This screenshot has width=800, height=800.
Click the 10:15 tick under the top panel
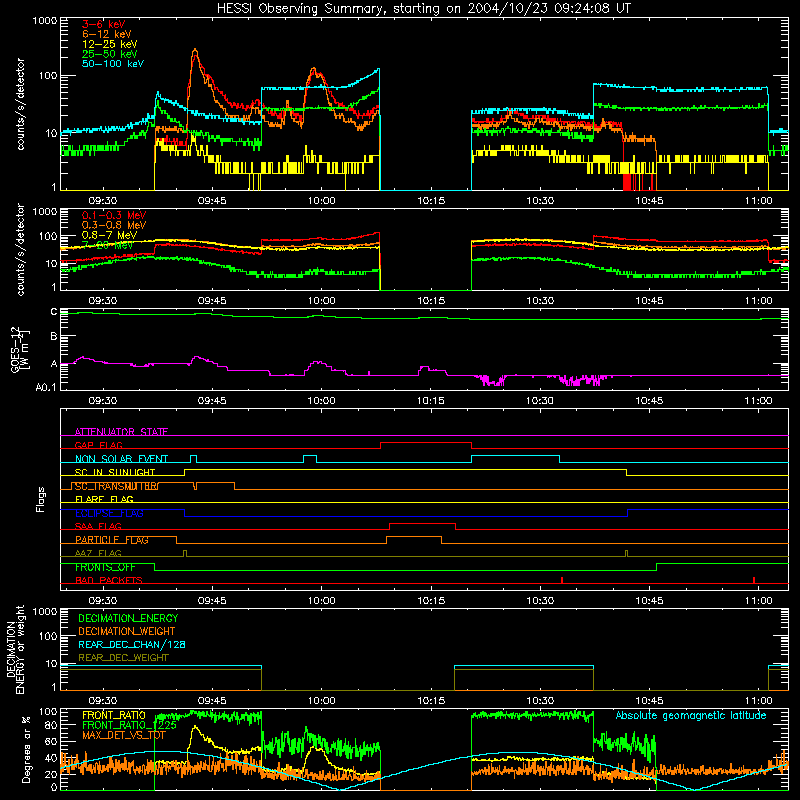point(431,201)
